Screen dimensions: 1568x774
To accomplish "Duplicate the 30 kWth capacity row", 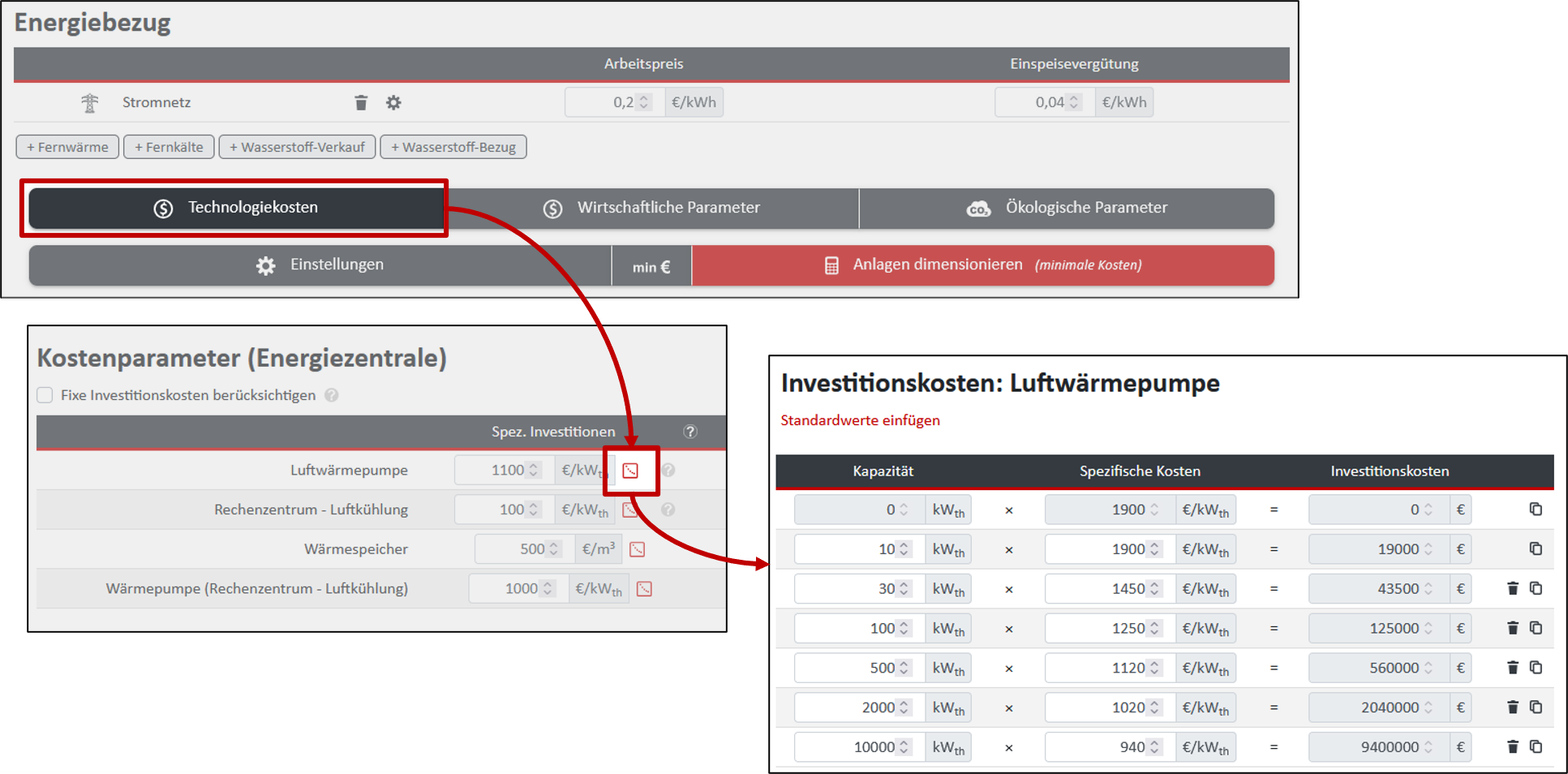I will [1536, 588].
